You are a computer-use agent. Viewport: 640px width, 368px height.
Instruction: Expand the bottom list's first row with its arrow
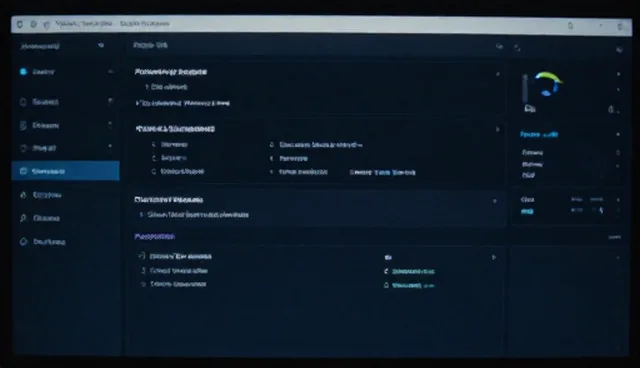click(x=494, y=257)
